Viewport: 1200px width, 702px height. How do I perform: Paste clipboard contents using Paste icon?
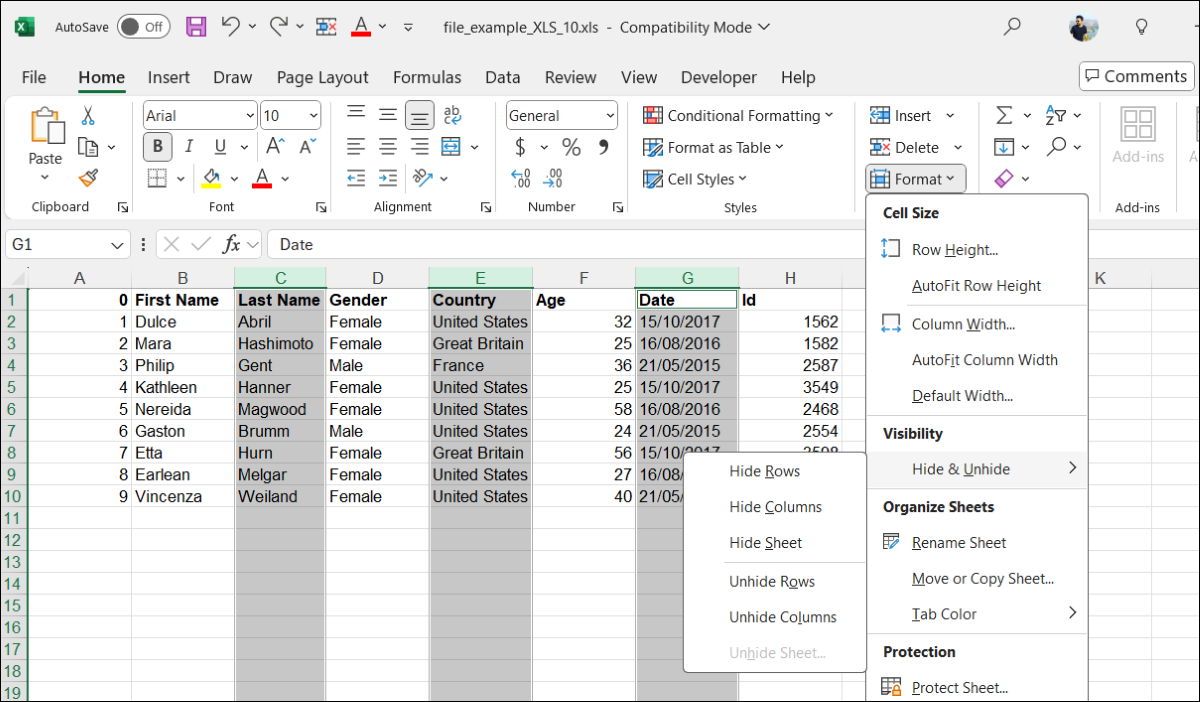(x=45, y=127)
